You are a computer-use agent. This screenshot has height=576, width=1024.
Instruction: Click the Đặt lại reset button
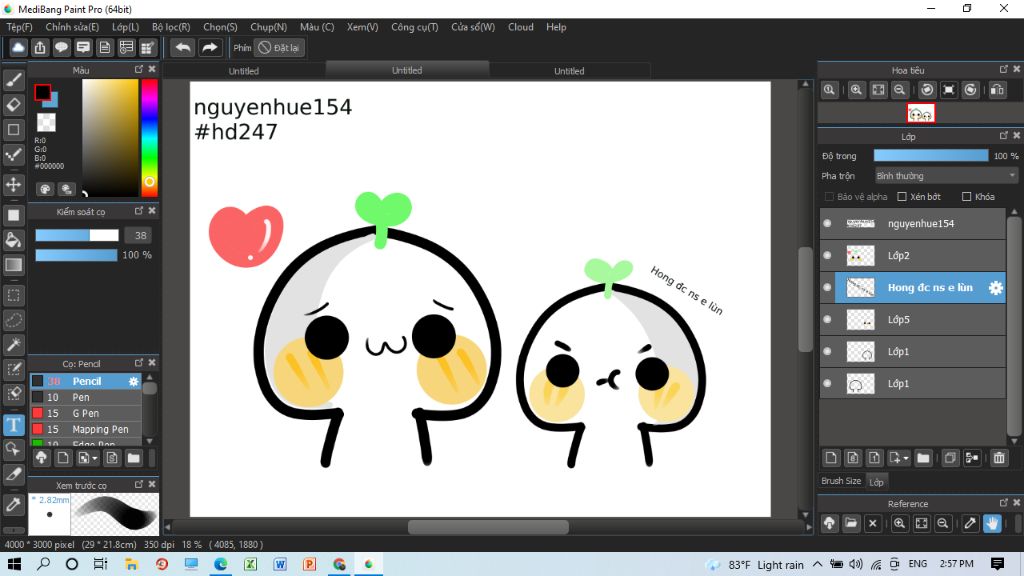coord(280,48)
